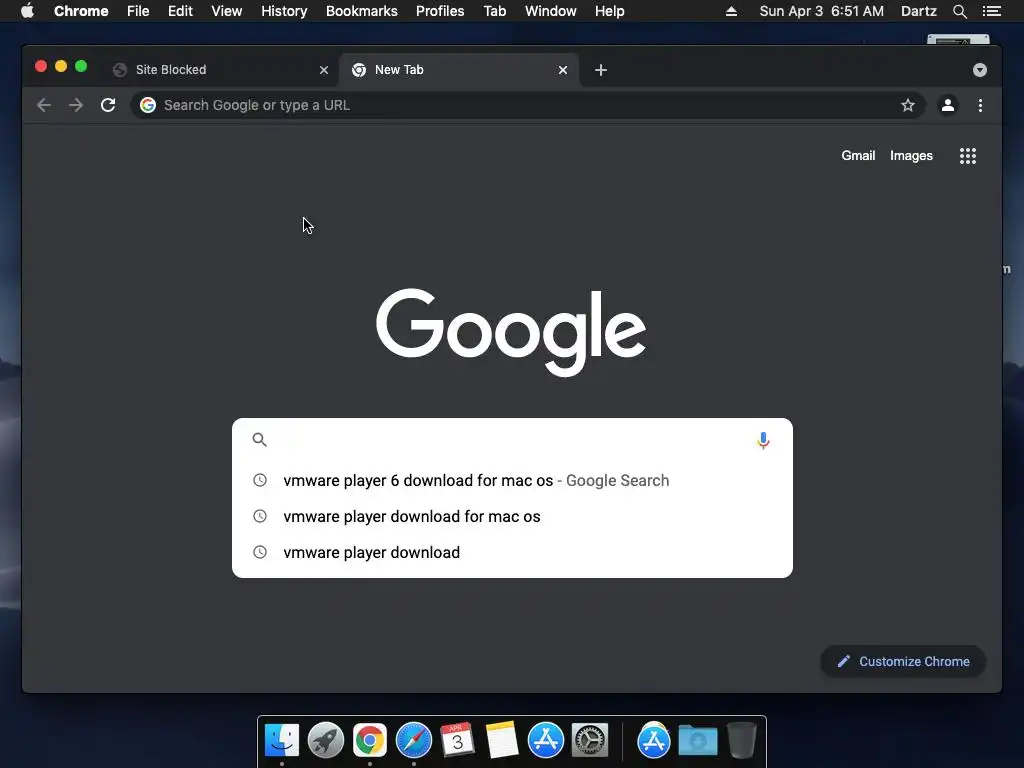Click the date and time in menu bar
The width and height of the screenshot is (1024, 768).
[822, 11]
